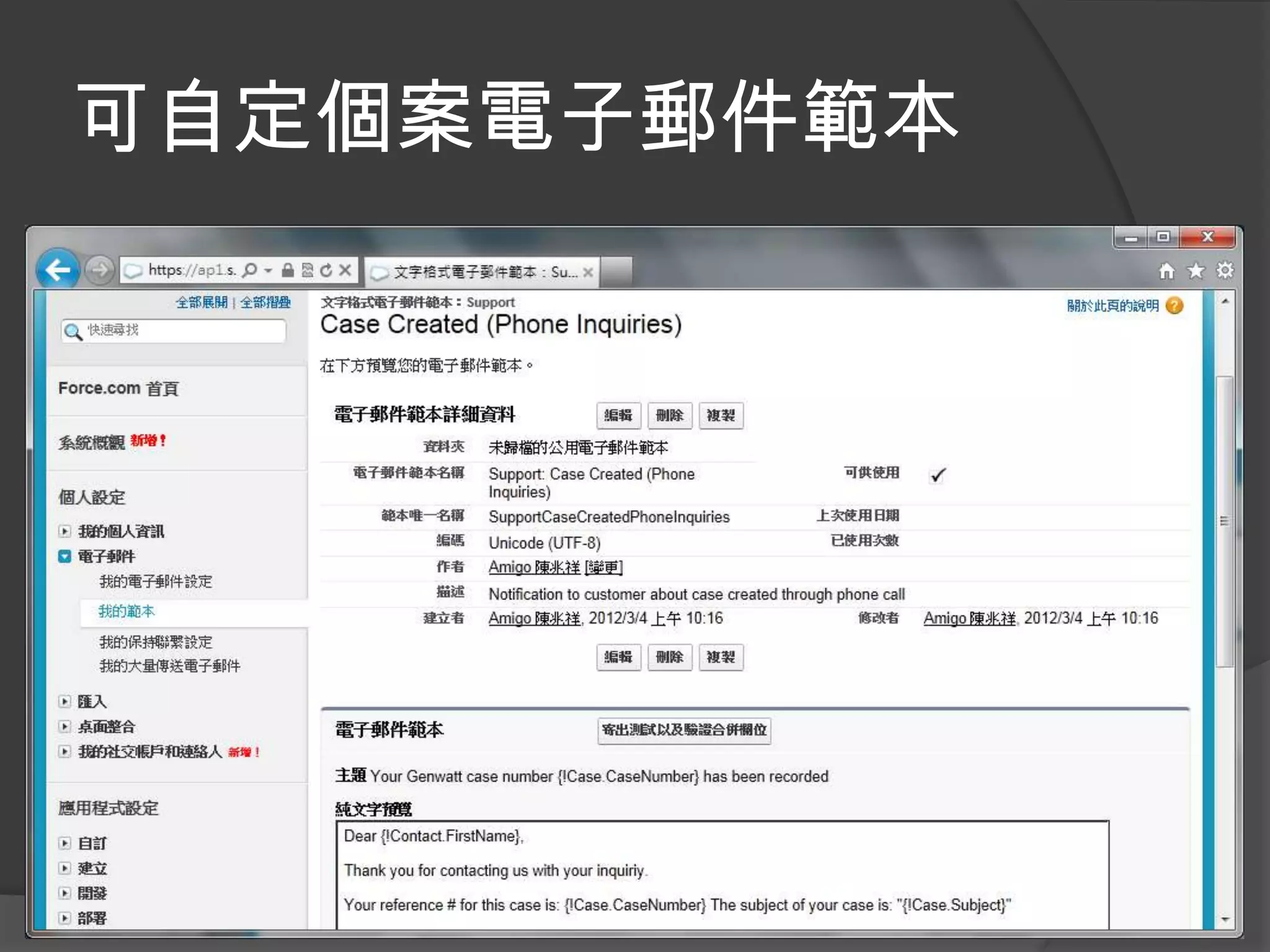The height and width of the screenshot is (952, 1270).
Task: Click the search magnifier in address bar
Action: tap(250, 270)
